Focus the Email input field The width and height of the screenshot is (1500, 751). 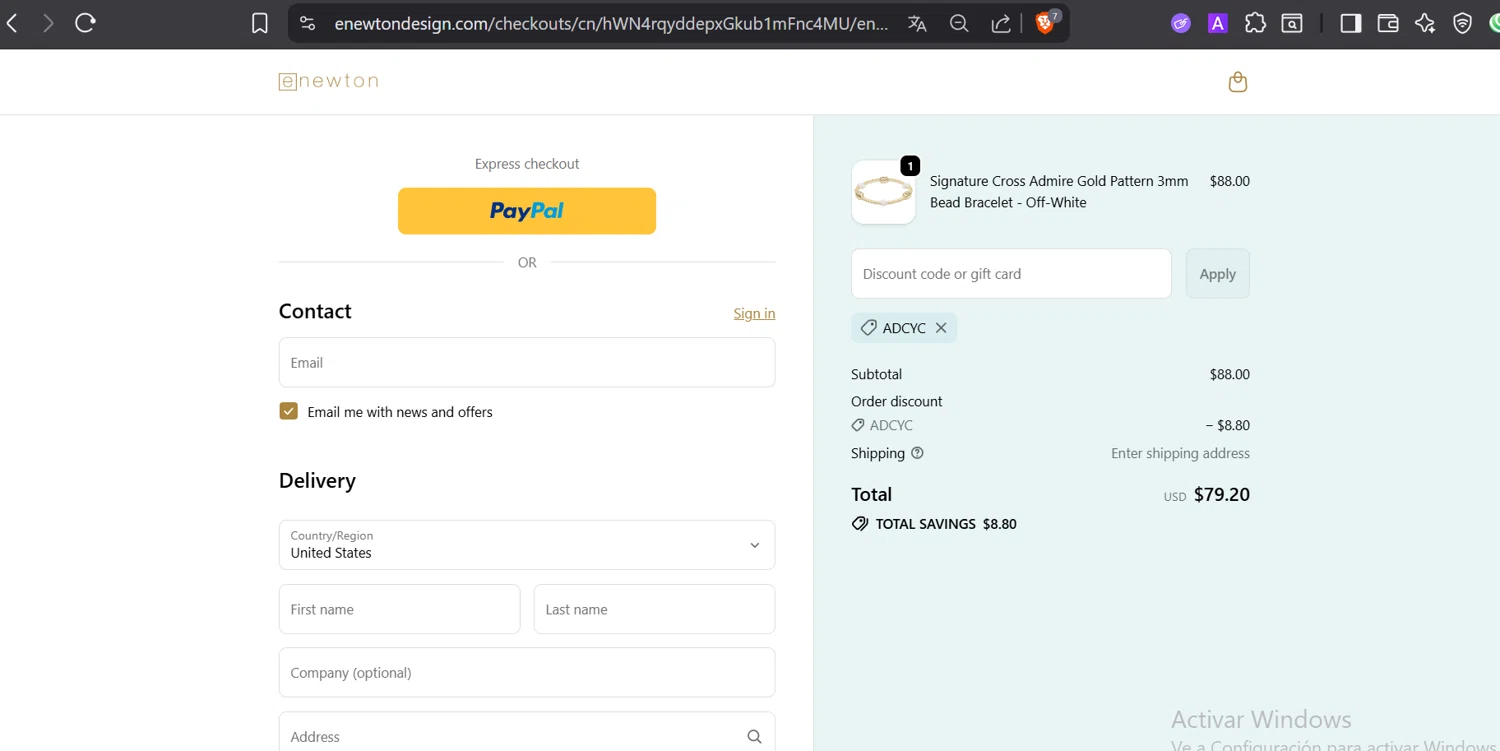click(x=527, y=362)
